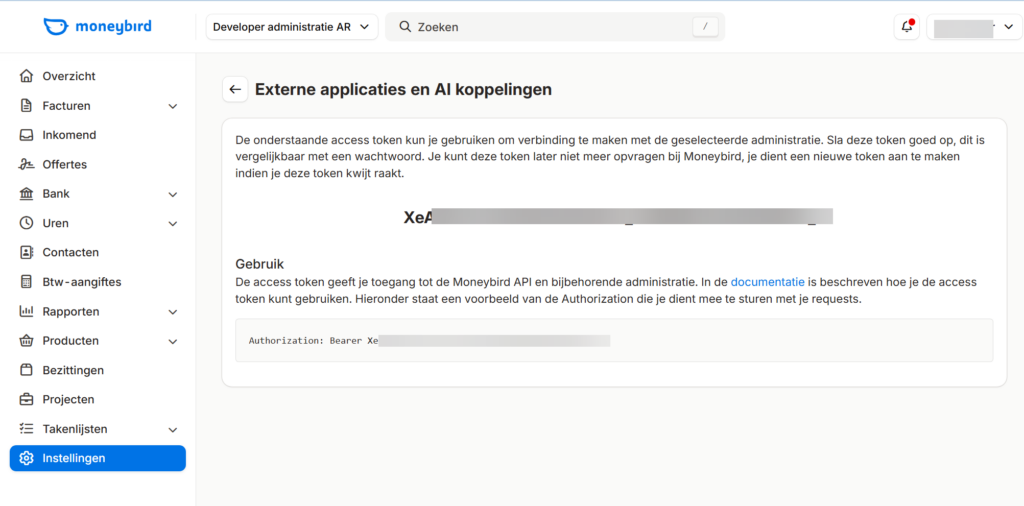The height and width of the screenshot is (506, 1024).
Task: Open Projecten in the sidebar
Action: pyautogui.click(x=98, y=400)
